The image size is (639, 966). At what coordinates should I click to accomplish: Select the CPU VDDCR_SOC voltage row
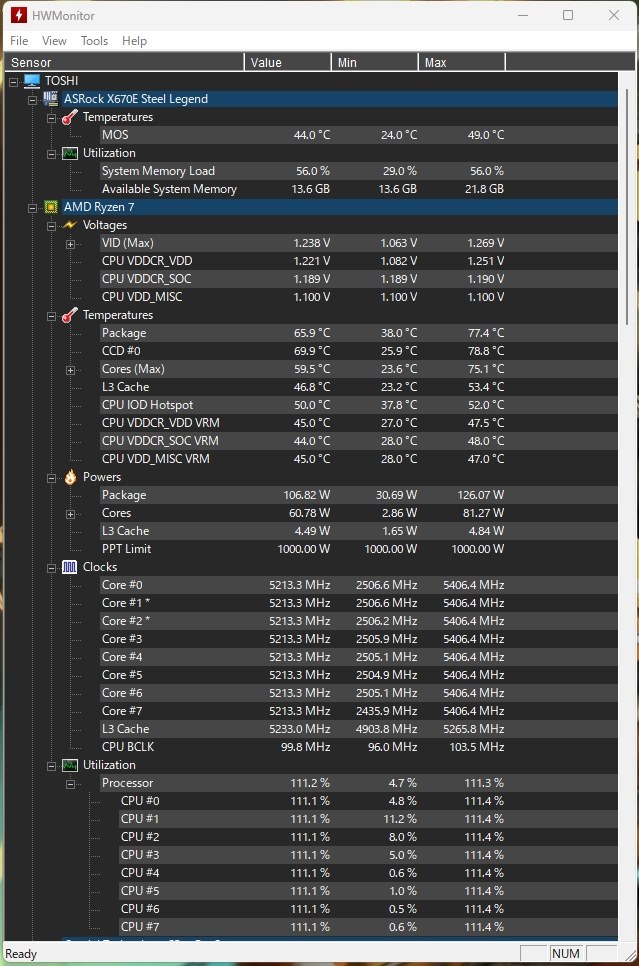tap(359, 279)
